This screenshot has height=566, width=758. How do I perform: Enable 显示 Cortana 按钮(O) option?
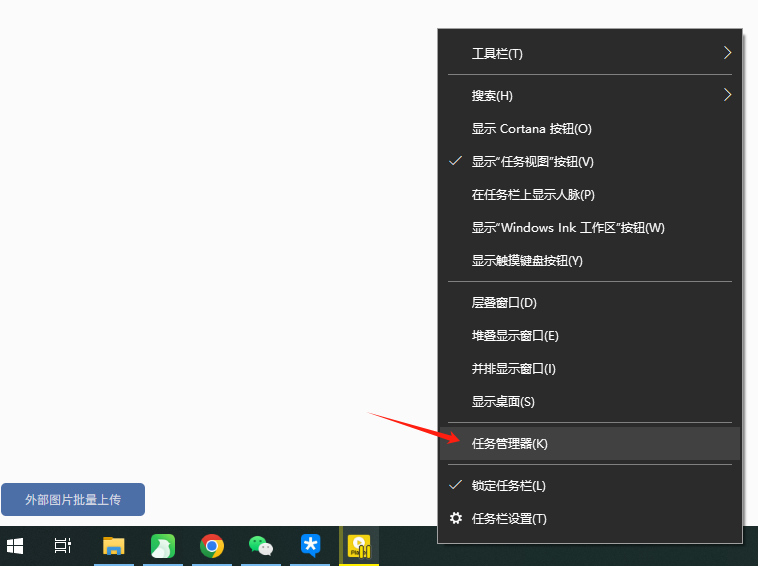[532, 129]
